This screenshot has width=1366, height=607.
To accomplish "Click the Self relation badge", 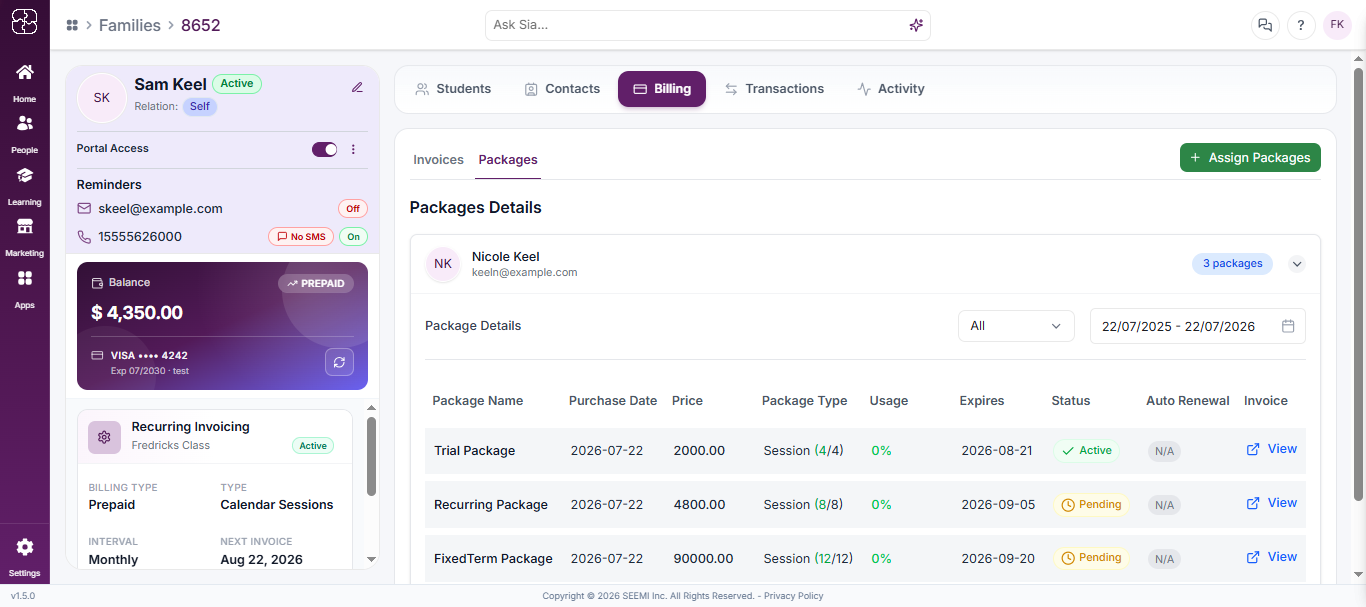I will point(200,107).
